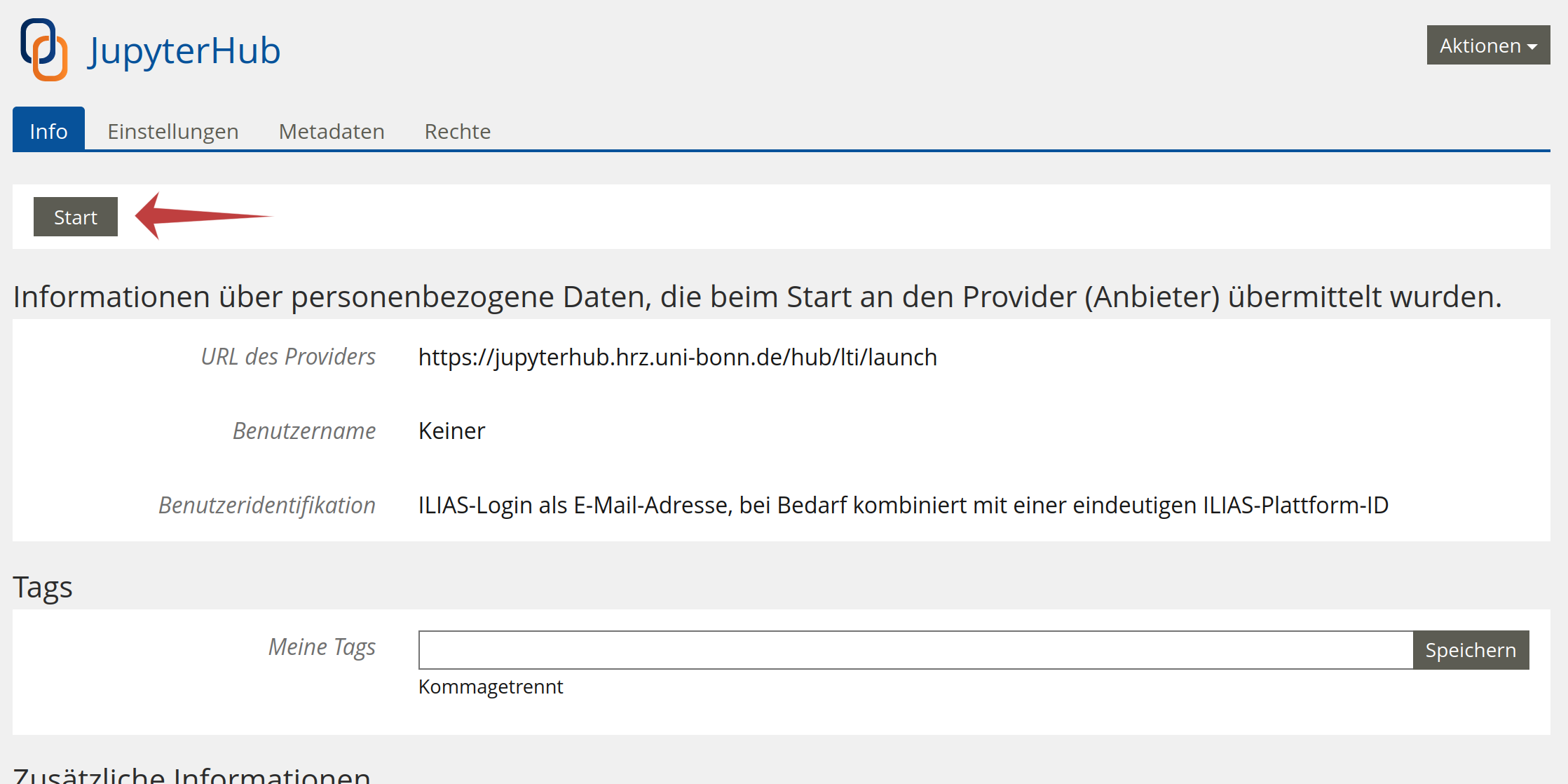The height and width of the screenshot is (784, 1568).
Task: Click the Zusätzliche Informationen heading
Action: point(191,775)
